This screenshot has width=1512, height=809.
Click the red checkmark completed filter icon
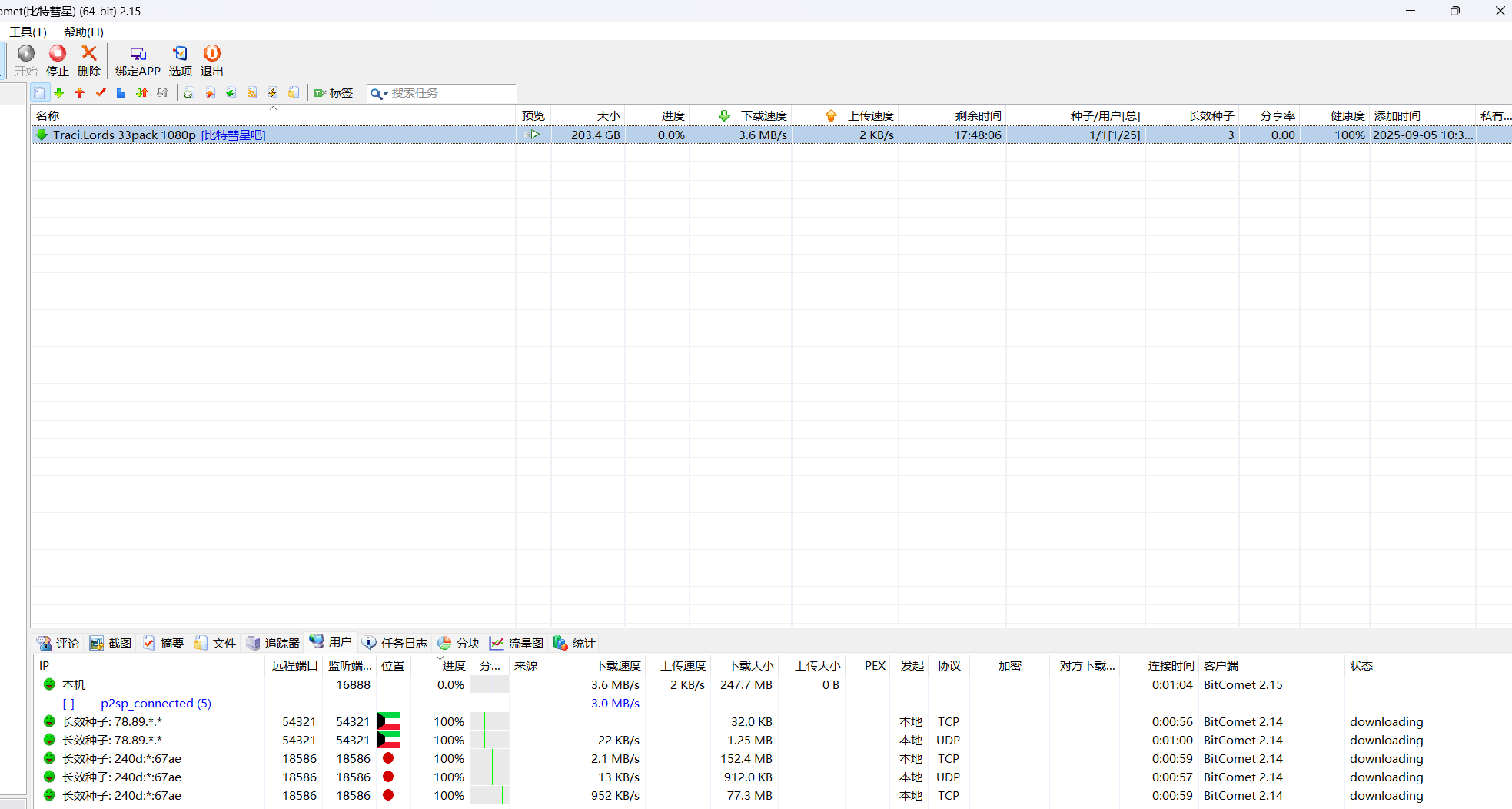101,93
